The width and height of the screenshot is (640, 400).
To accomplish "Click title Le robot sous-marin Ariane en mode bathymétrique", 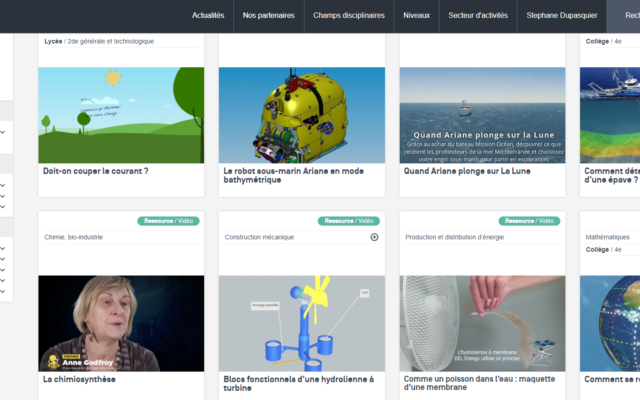I will 293,175.
